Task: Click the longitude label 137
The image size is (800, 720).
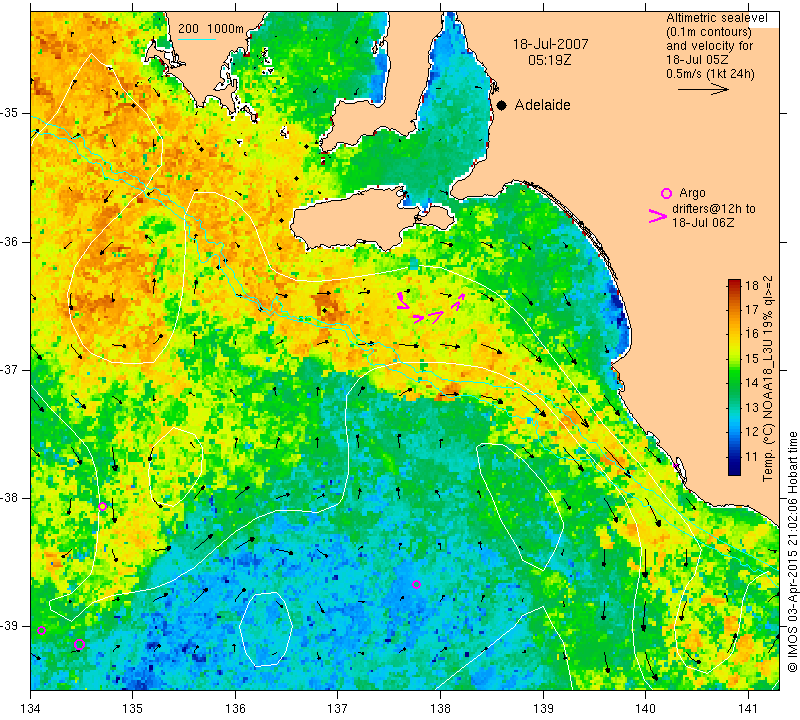Action: click(337, 709)
